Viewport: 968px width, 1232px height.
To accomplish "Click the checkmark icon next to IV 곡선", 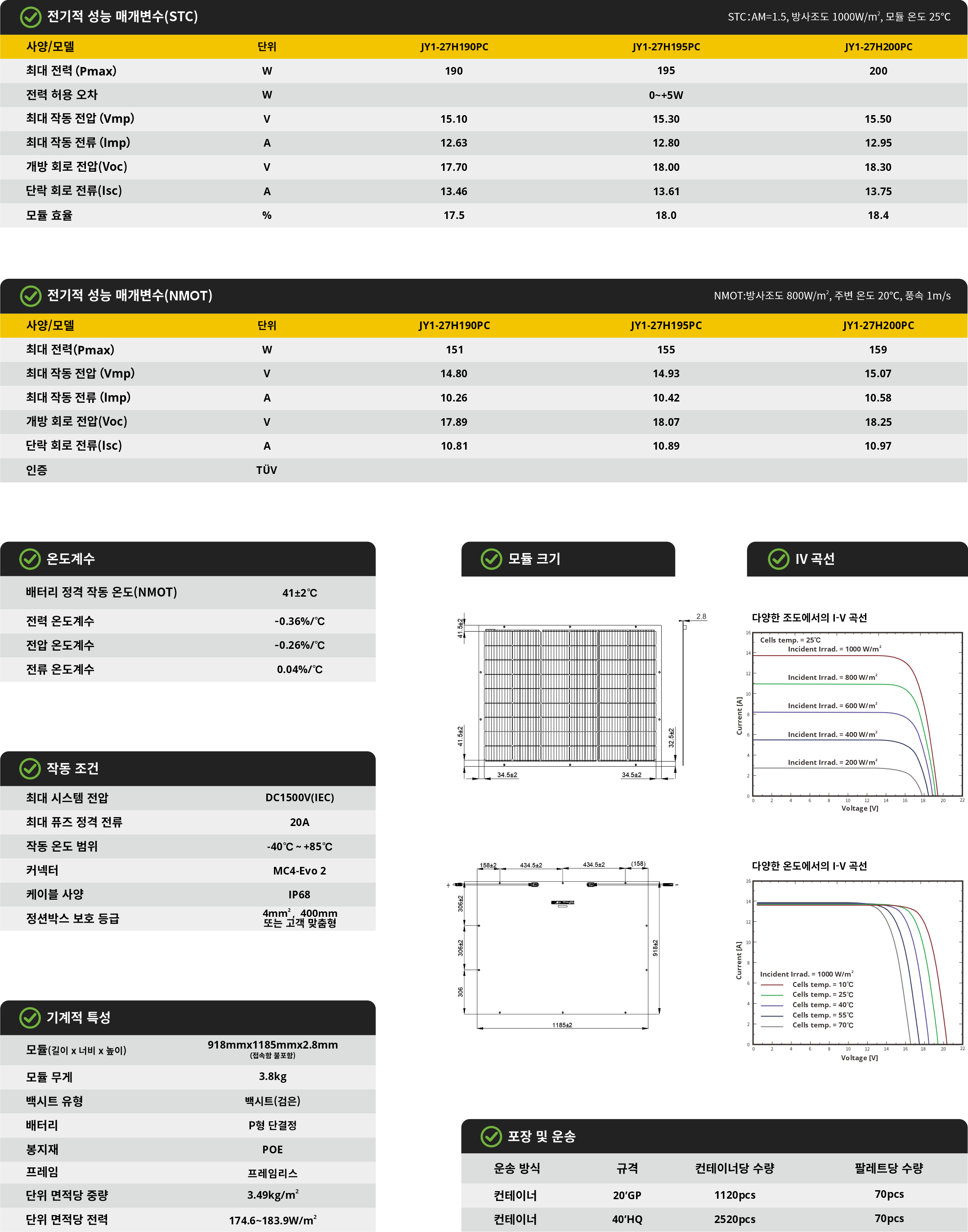I will tap(778, 559).
